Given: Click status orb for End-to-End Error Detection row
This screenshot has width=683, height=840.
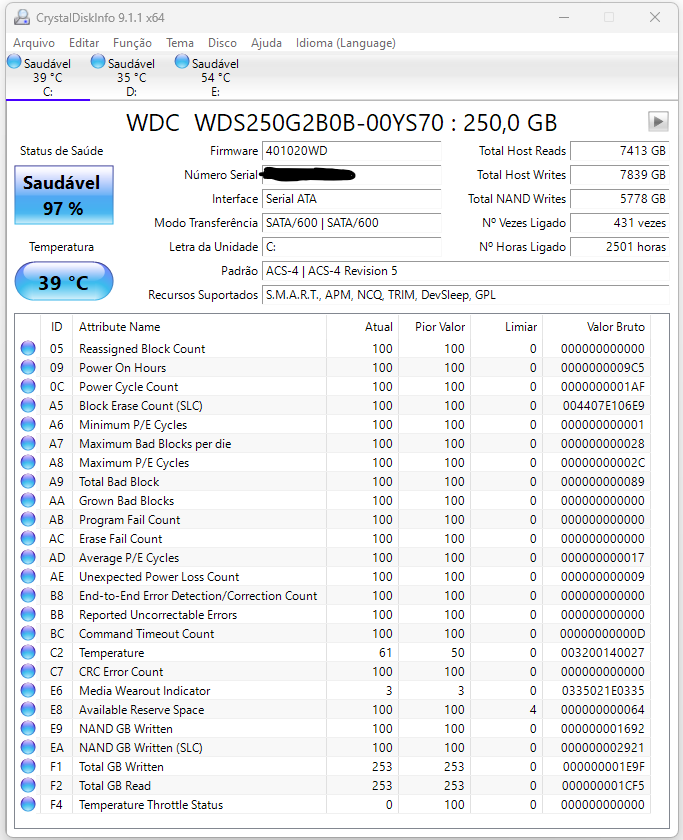Looking at the screenshot, I should click(x=28, y=595).
